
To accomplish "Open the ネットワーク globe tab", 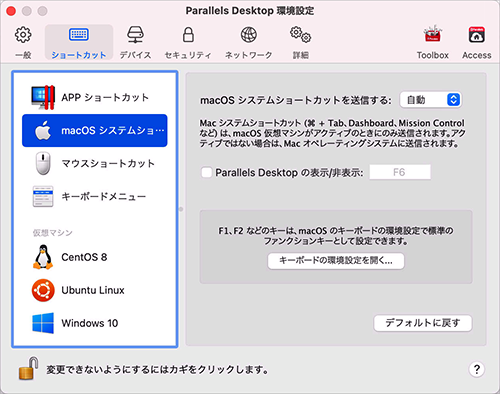I will pos(249,42).
